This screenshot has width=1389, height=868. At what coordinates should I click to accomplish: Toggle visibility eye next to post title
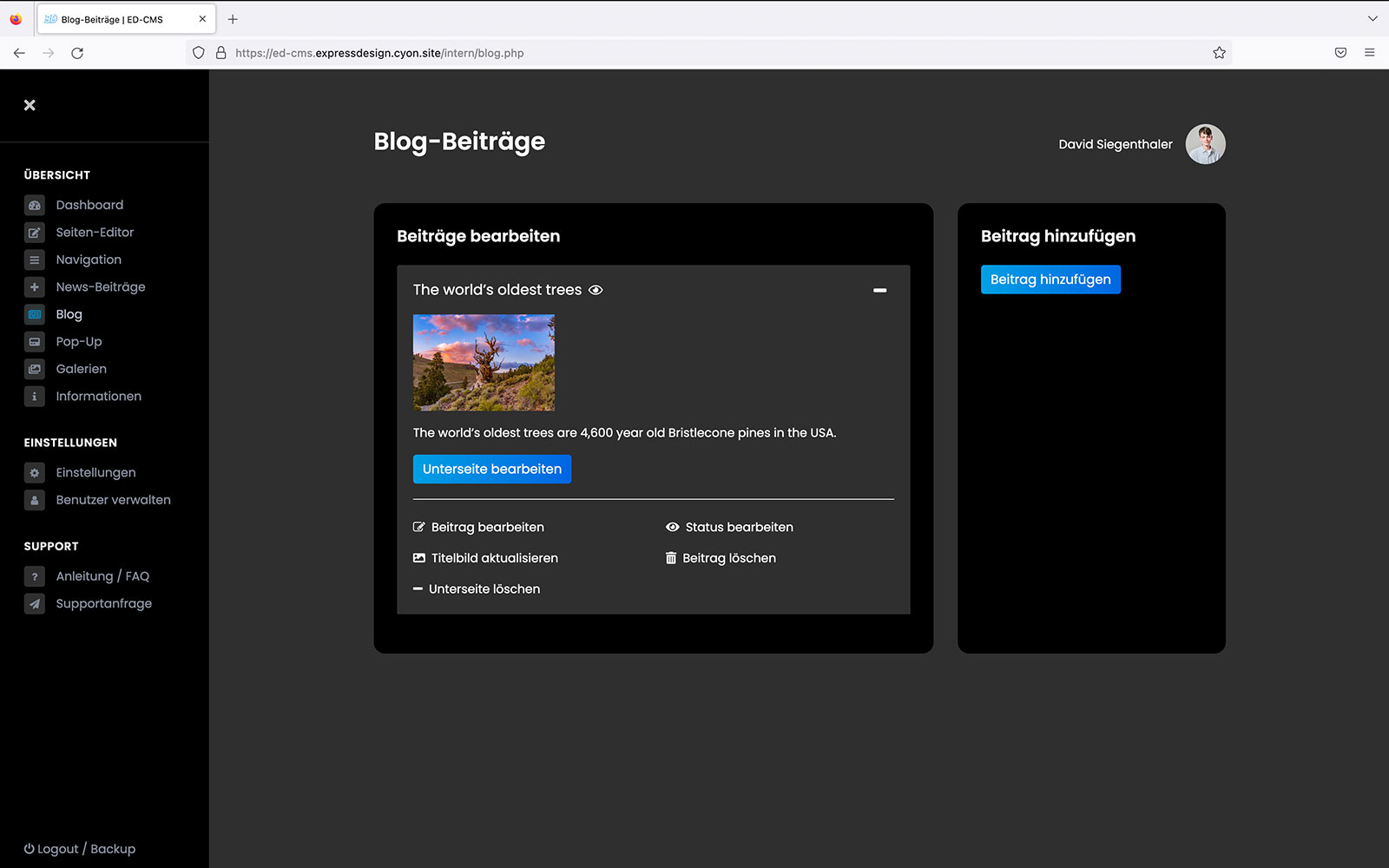[x=596, y=290]
